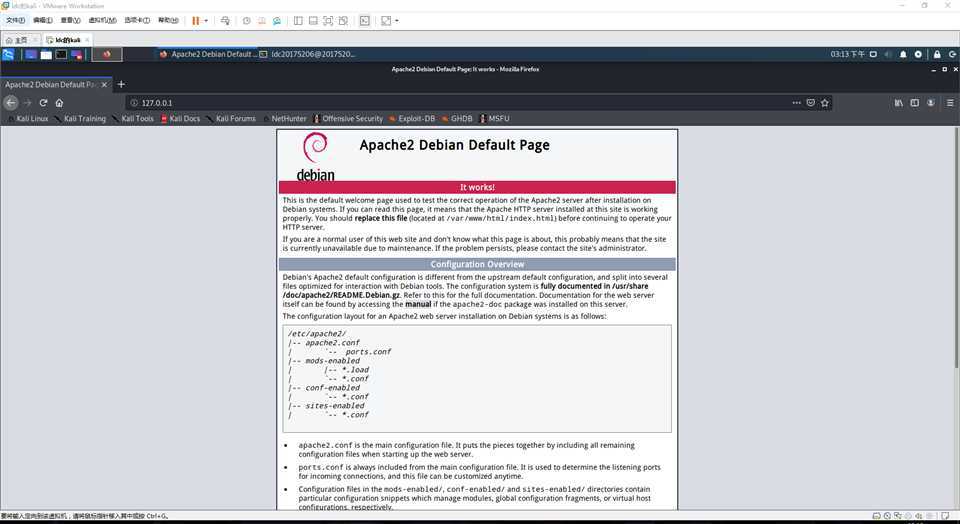The width and height of the screenshot is (960, 524).
Task: Click the Firefox home icon
Action: pyautogui.click(x=59, y=103)
